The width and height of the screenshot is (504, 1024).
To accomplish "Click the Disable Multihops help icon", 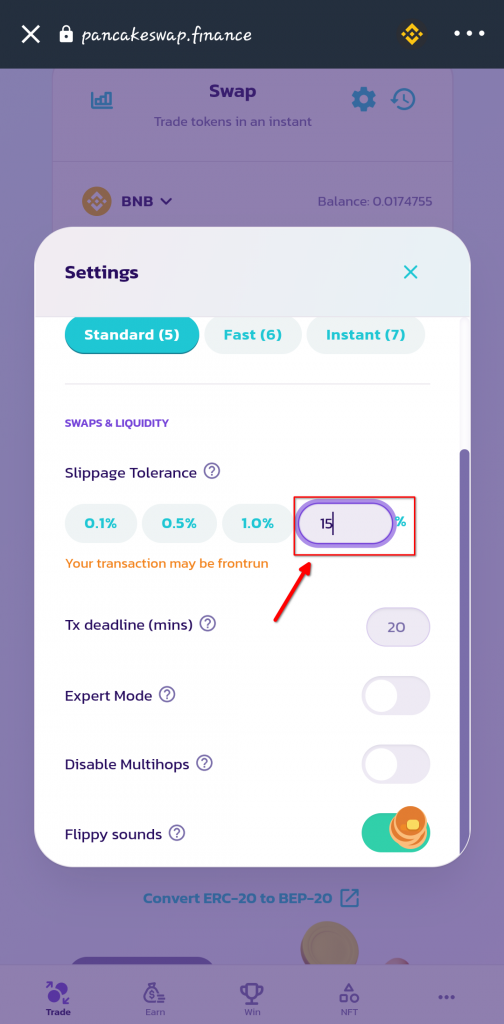I will tap(204, 763).
